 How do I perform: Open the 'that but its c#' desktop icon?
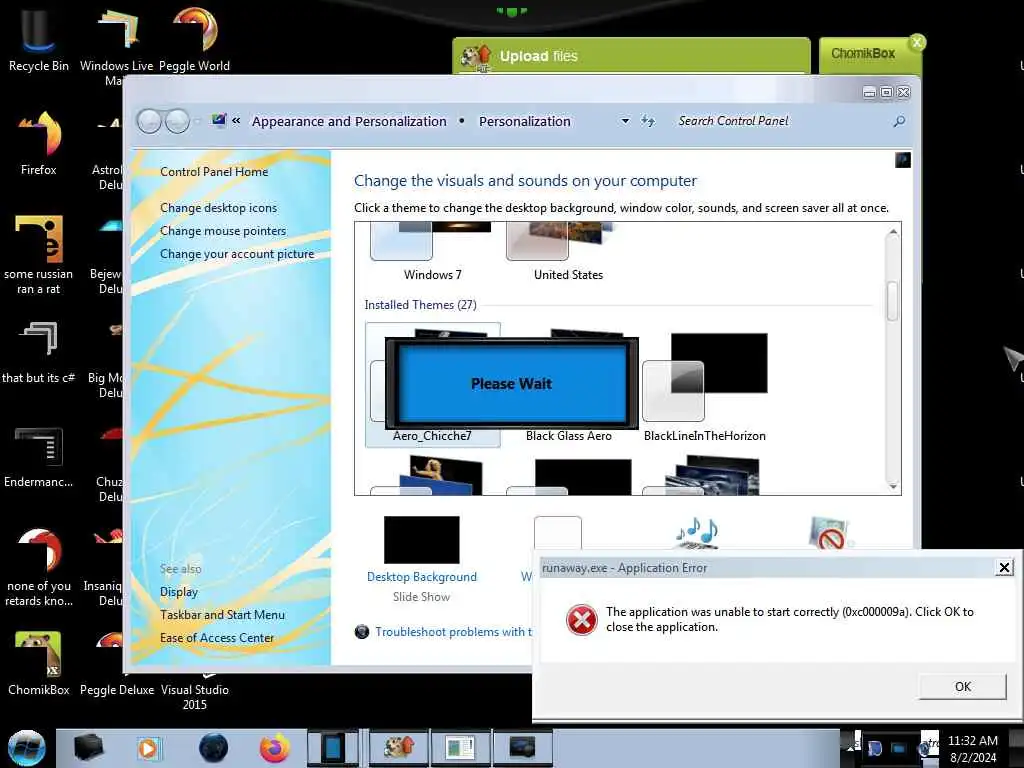pyautogui.click(x=38, y=351)
